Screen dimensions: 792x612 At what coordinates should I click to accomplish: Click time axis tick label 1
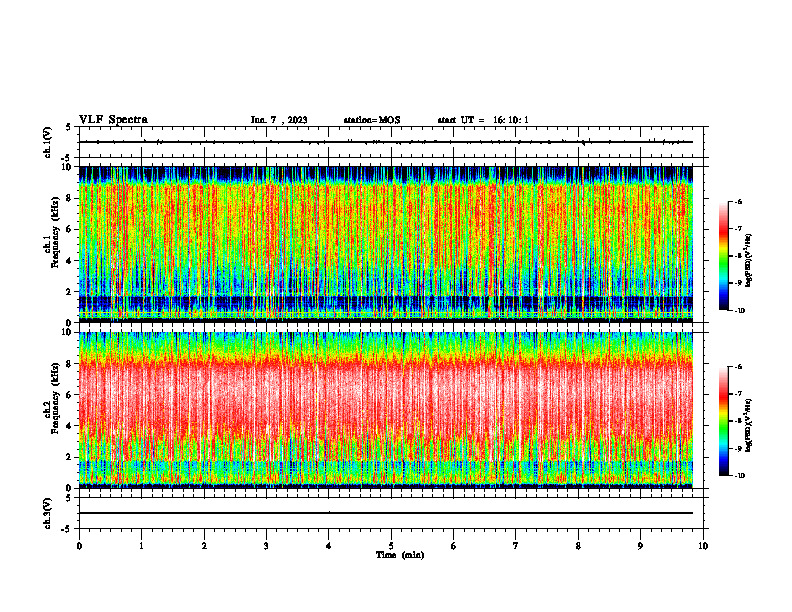click(141, 546)
